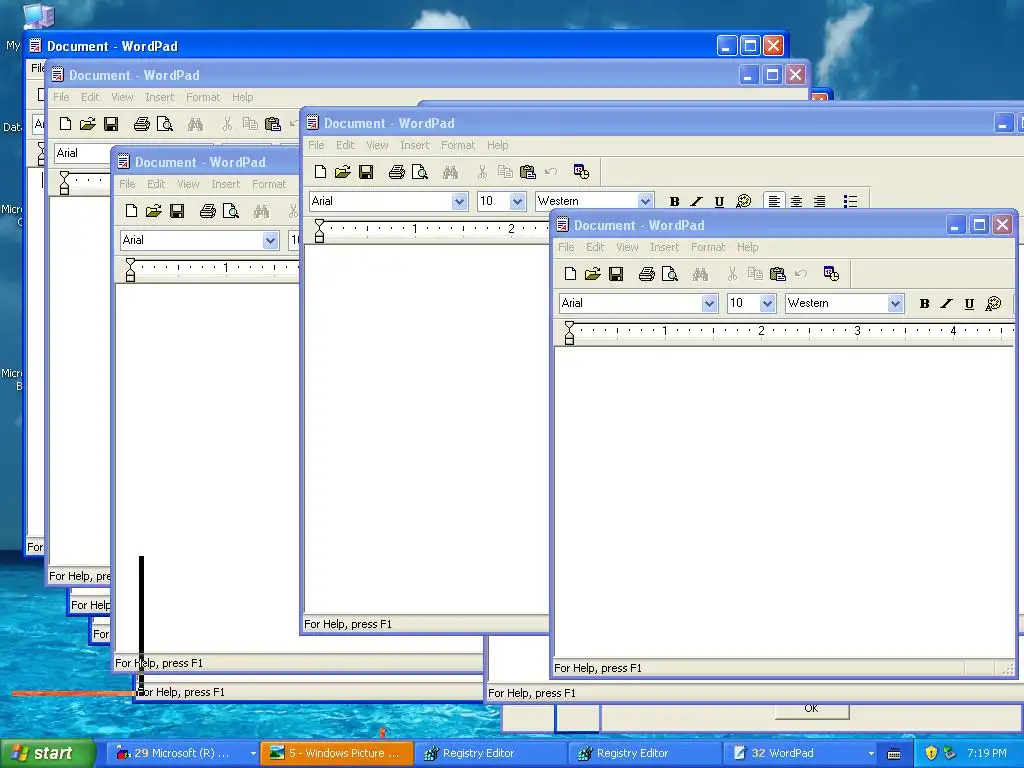Image resolution: width=1024 pixels, height=768 pixels.
Task: Click Print Preview in WordPad window with alignment buttons
Action: tap(420, 172)
